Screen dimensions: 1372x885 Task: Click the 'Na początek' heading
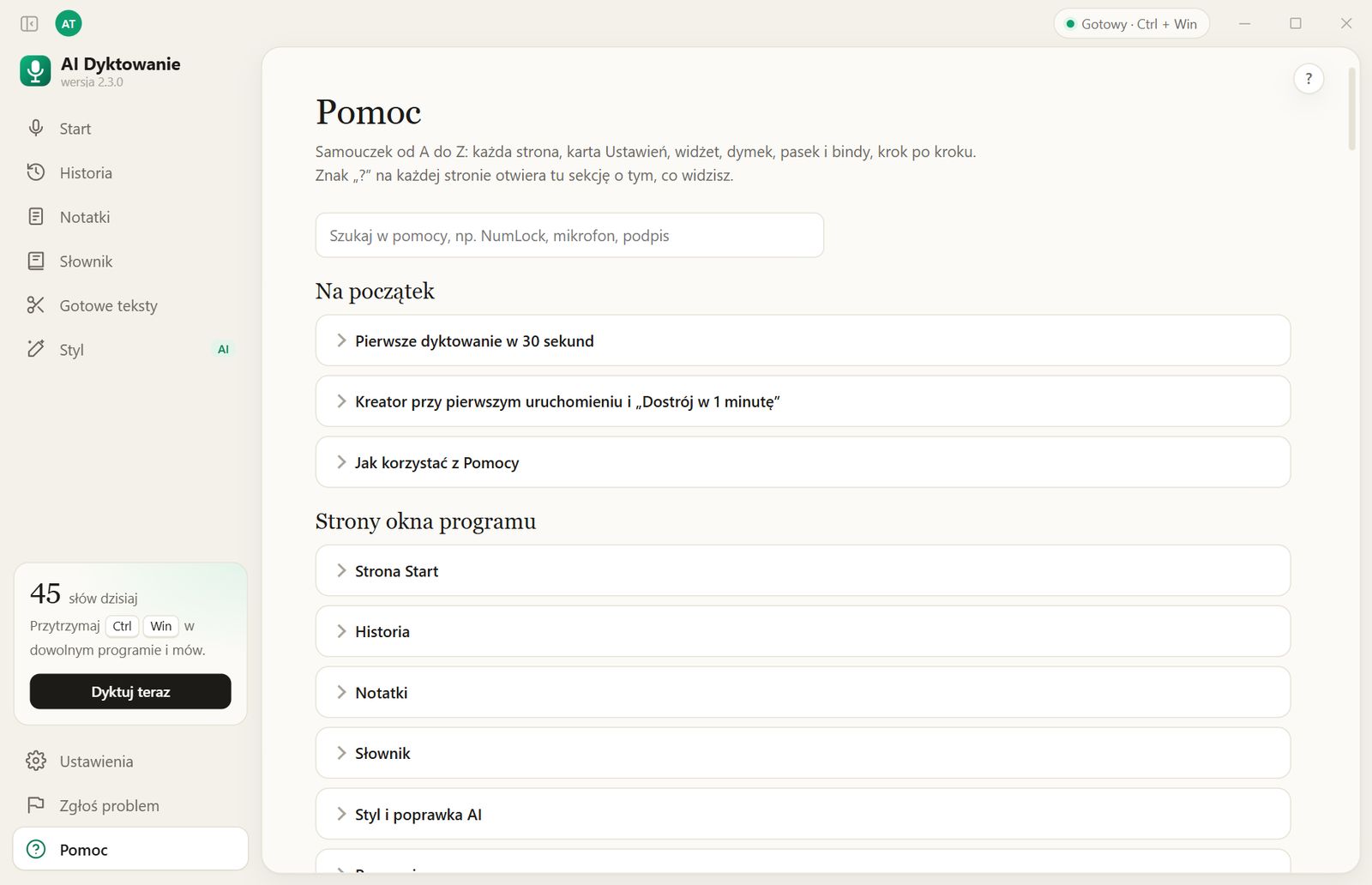[375, 292]
